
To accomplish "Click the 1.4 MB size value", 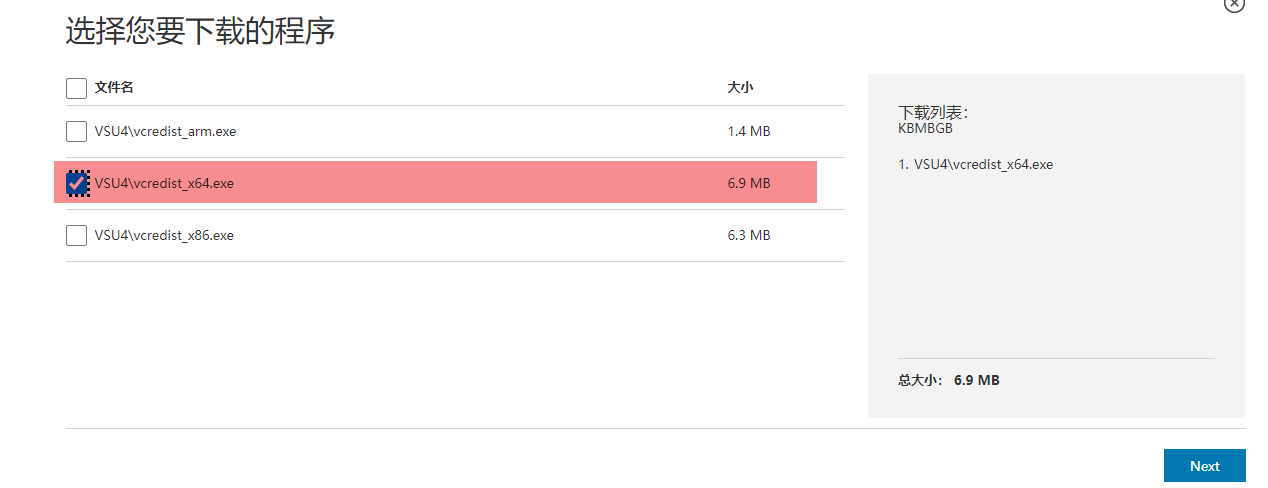I will [x=749, y=131].
